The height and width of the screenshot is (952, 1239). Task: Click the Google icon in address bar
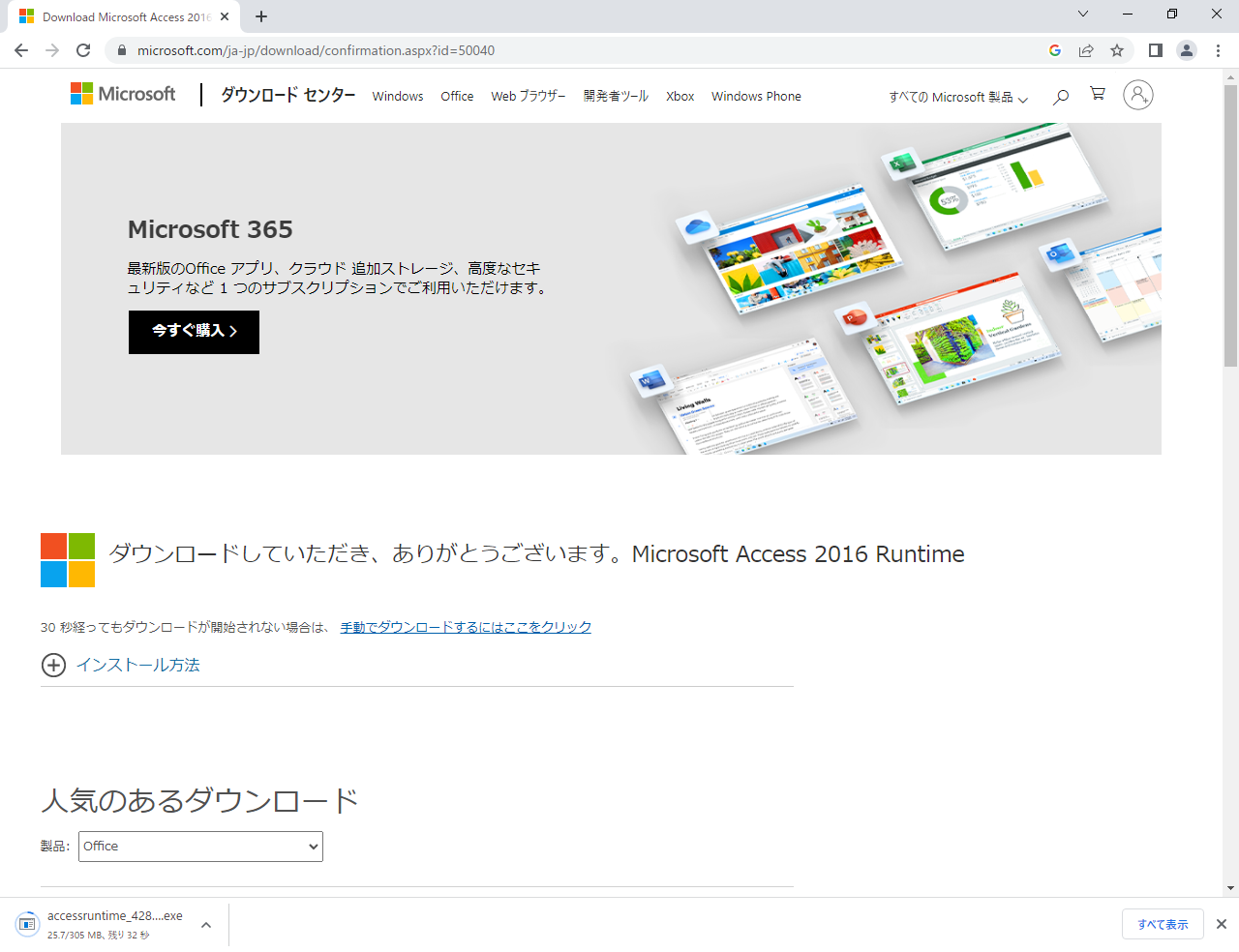[x=1055, y=50]
